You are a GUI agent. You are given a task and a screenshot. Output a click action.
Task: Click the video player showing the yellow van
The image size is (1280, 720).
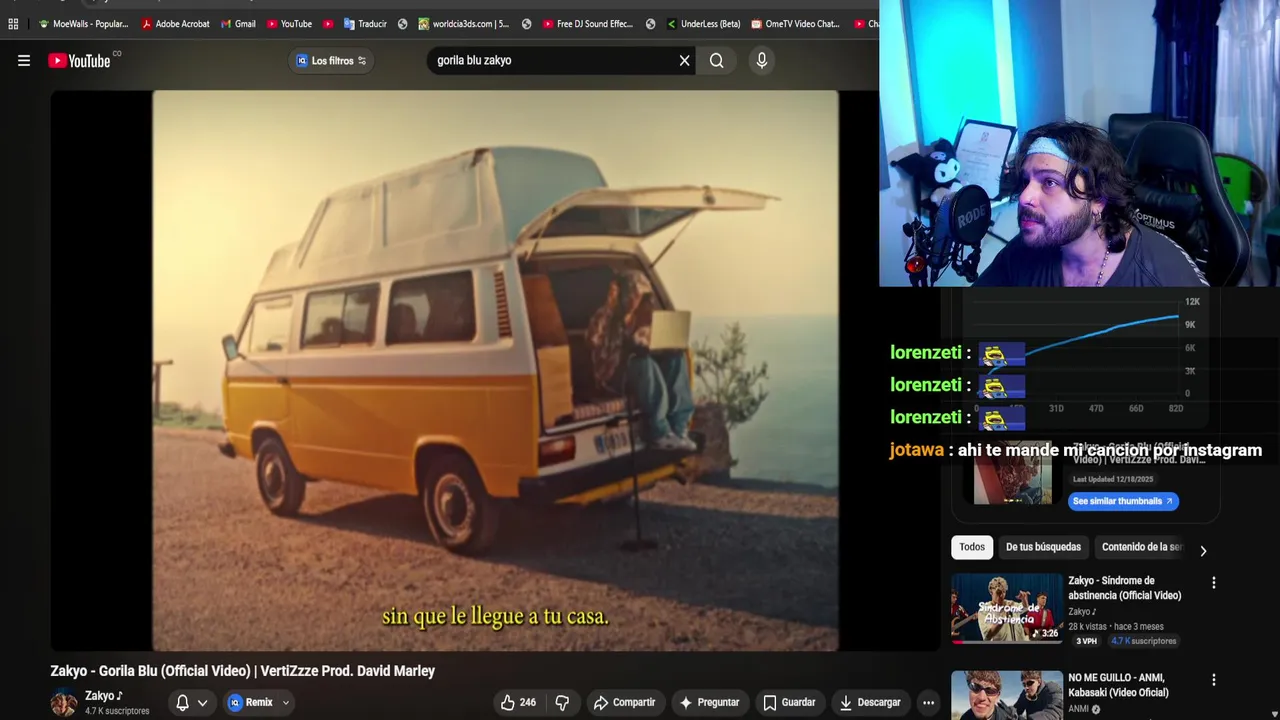coord(495,370)
